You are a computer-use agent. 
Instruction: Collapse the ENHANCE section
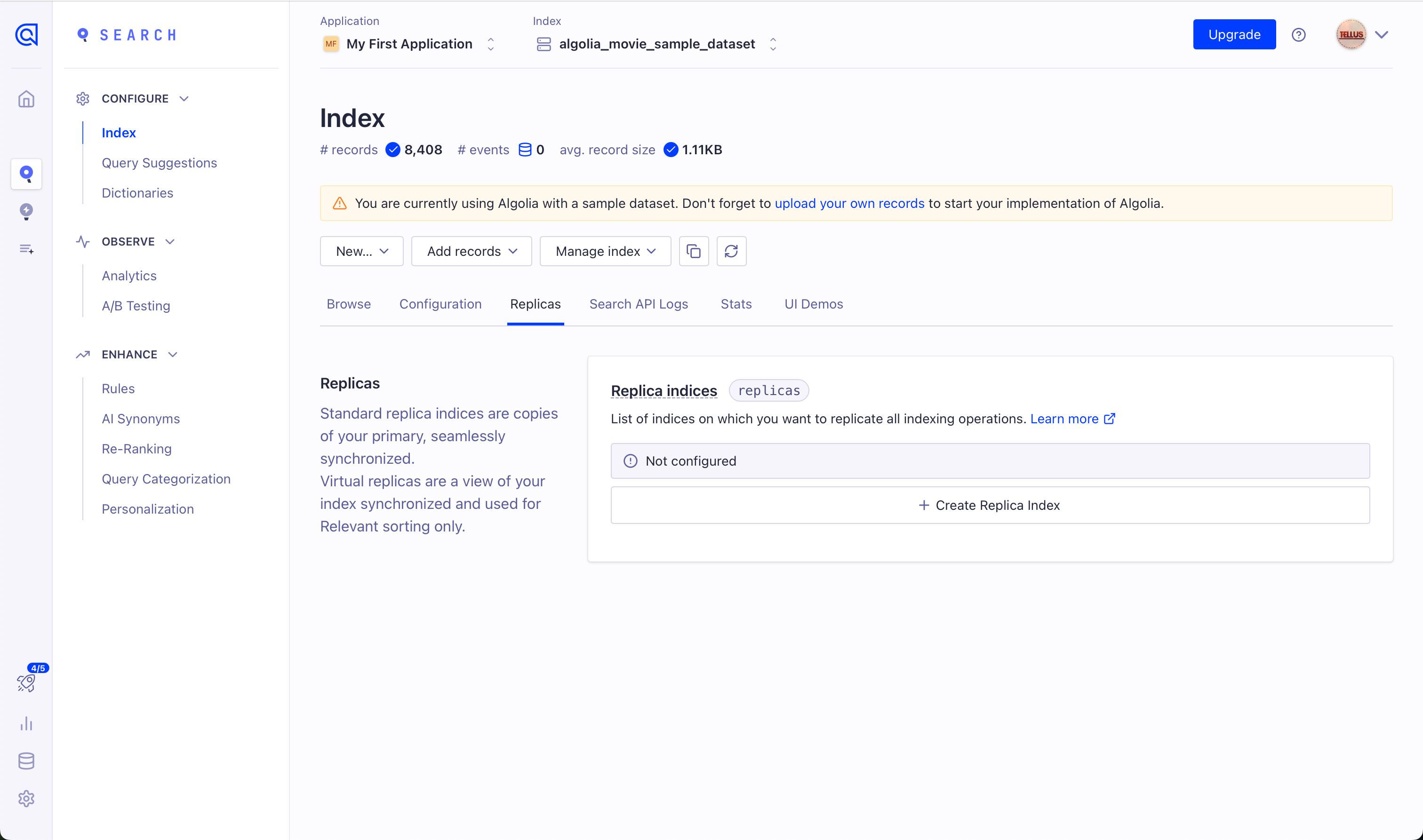(173, 354)
